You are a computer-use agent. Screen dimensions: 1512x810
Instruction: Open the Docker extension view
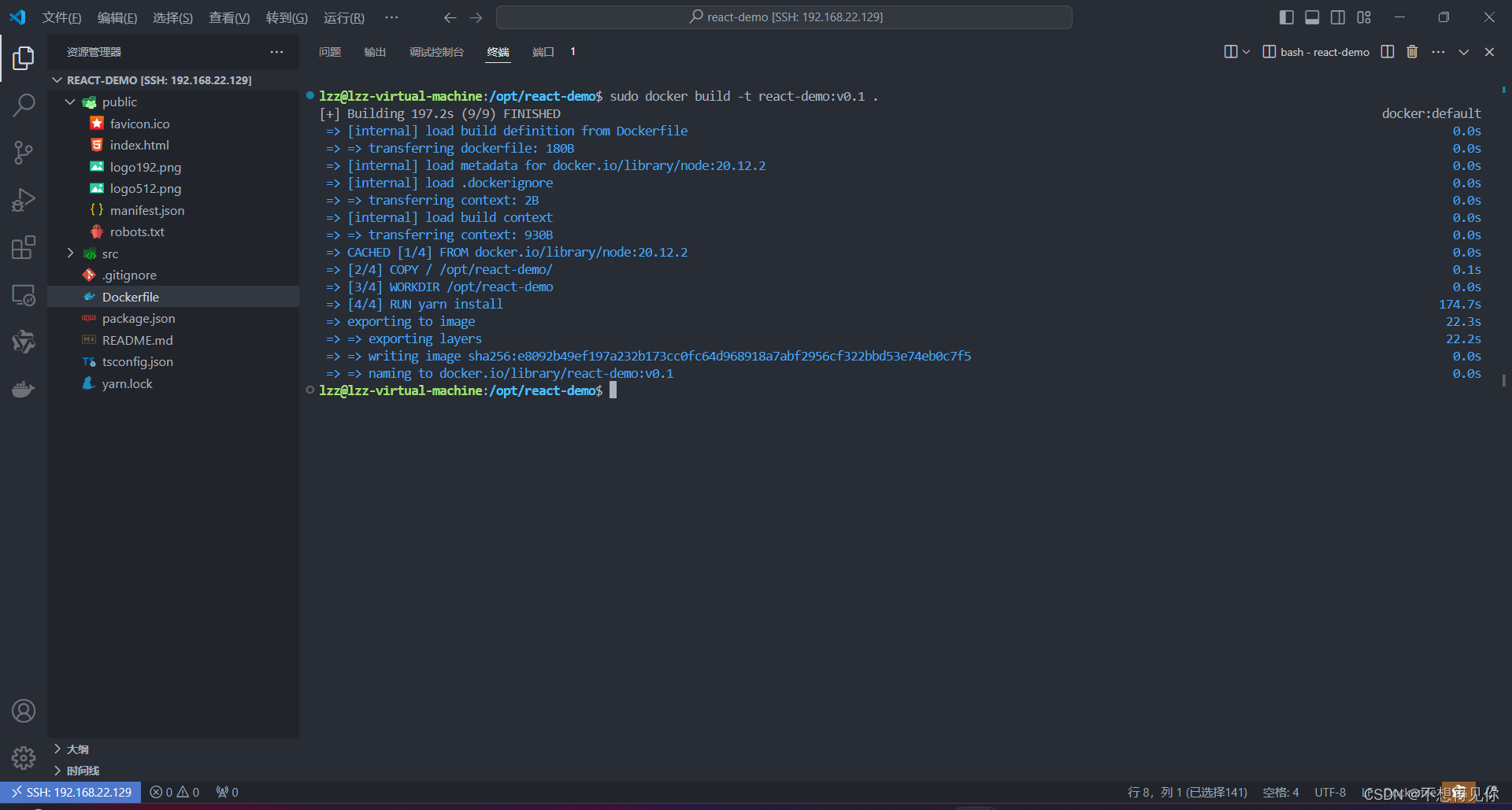[x=24, y=388]
